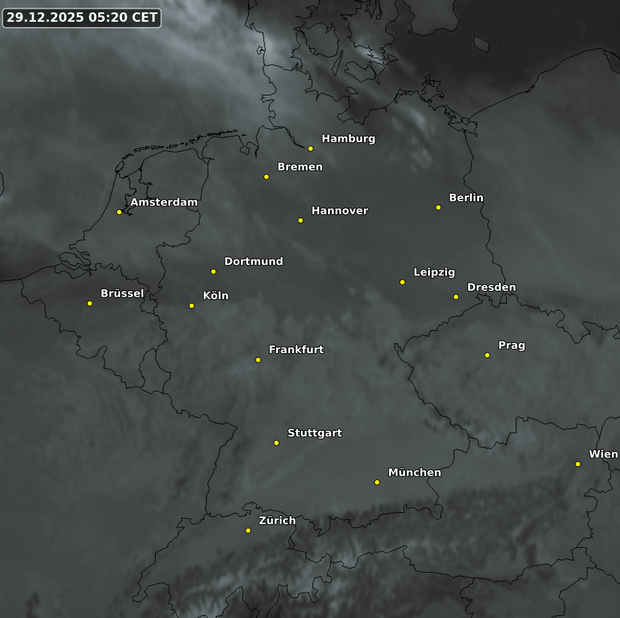Select the Dortmund text label
The width and height of the screenshot is (620, 618).
coord(253,262)
